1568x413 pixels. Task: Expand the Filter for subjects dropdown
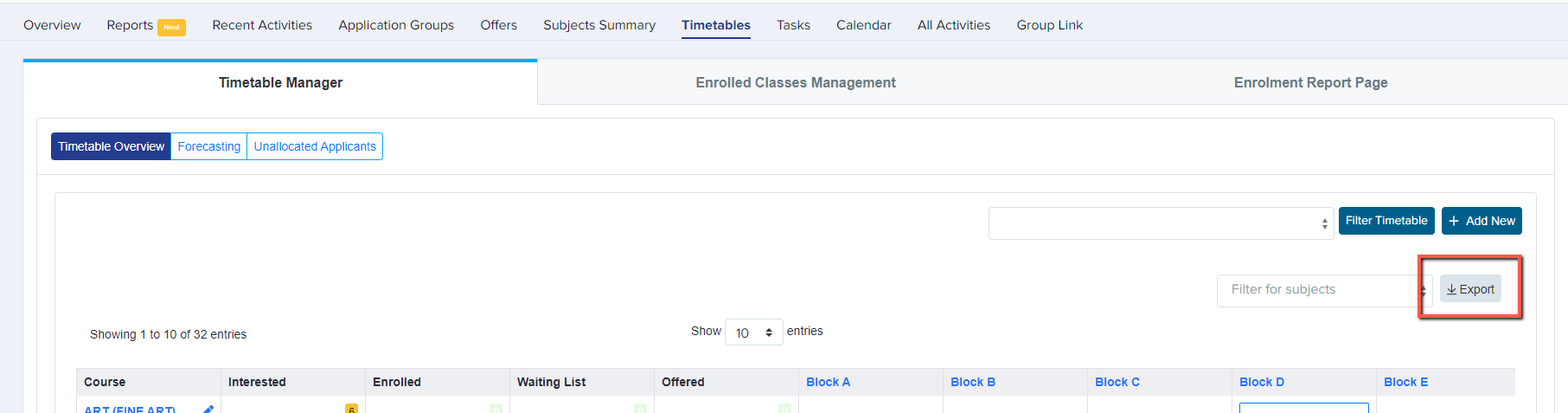coord(1323,290)
